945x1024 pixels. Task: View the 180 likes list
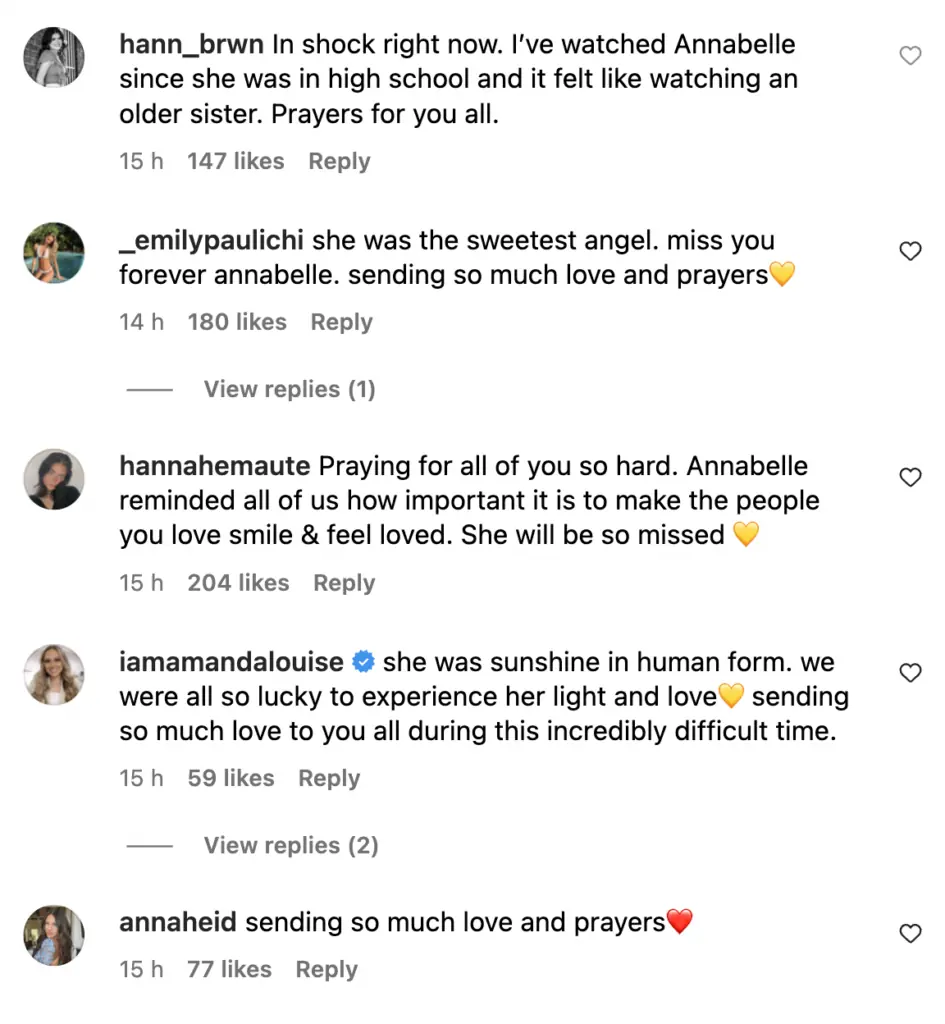click(237, 322)
